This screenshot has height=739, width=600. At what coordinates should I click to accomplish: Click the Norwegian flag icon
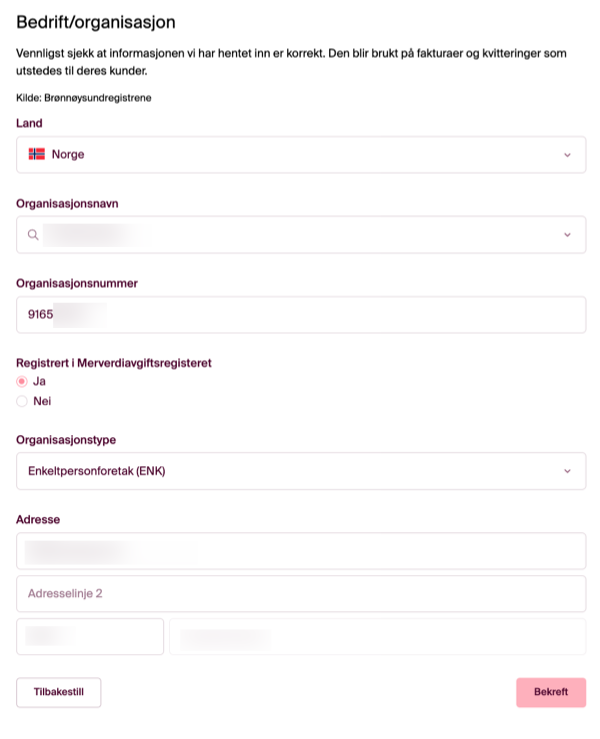tap(37, 155)
